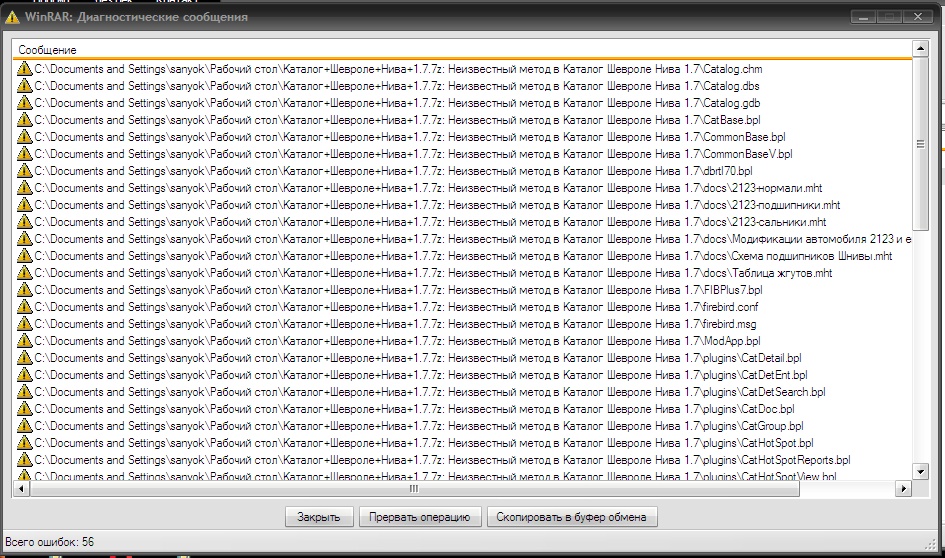
Task: Click the horizontal scrollbar thumb
Action: 415,489
